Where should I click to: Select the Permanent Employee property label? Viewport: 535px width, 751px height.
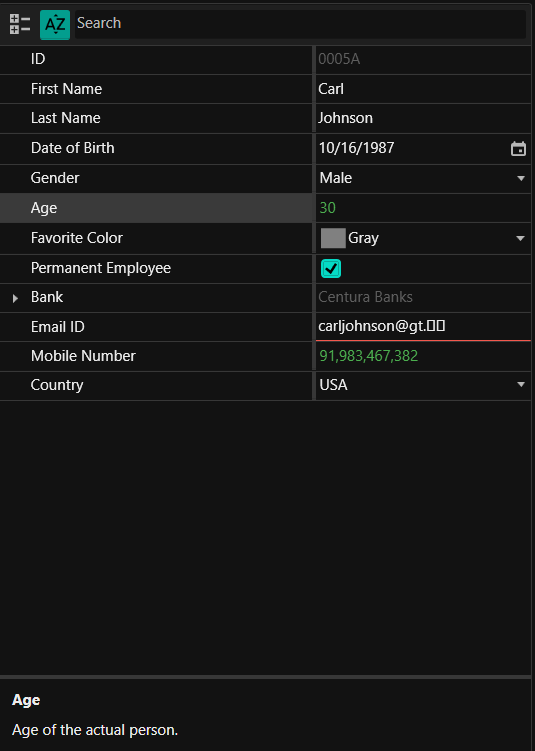pyautogui.click(x=101, y=268)
